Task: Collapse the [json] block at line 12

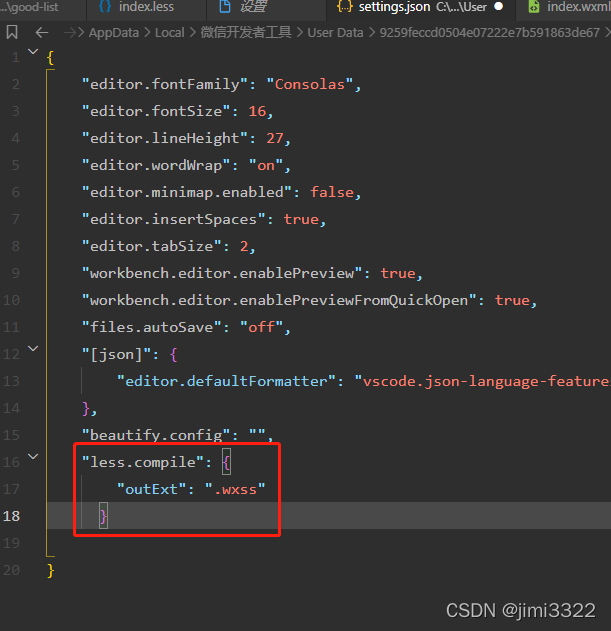Action: 33,348
